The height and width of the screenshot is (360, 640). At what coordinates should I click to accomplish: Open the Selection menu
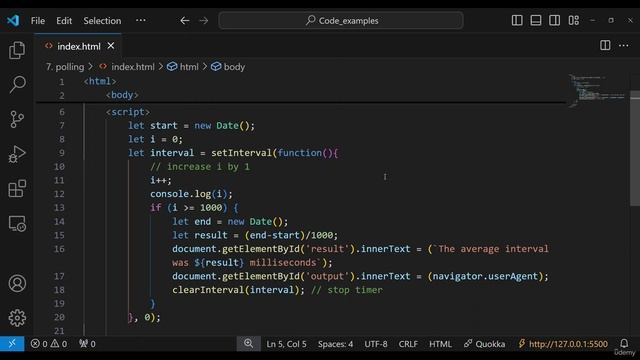click(102, 20)
